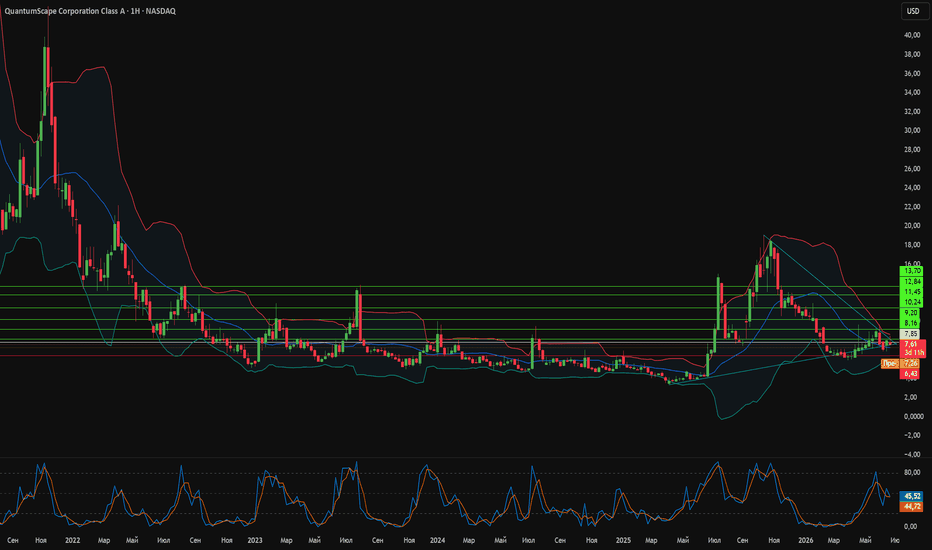Click the 30,00 price axis label
The image size is (932, 550).
click(x=912, y=130)
